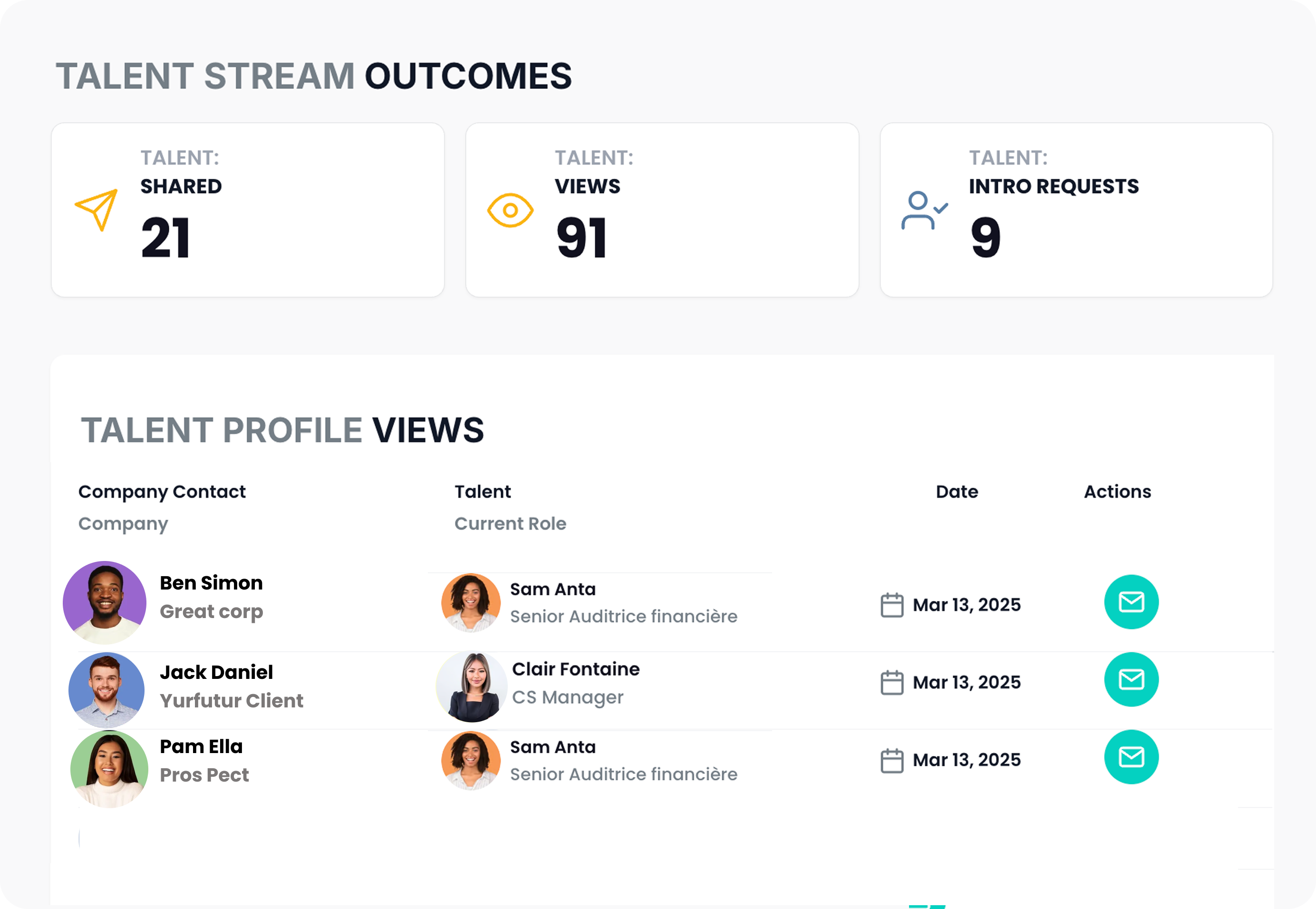The width and height of the screenshot is (1316, 909).
Task: Click the Jack Daniel contact name
Action: (x=216, y=672)
